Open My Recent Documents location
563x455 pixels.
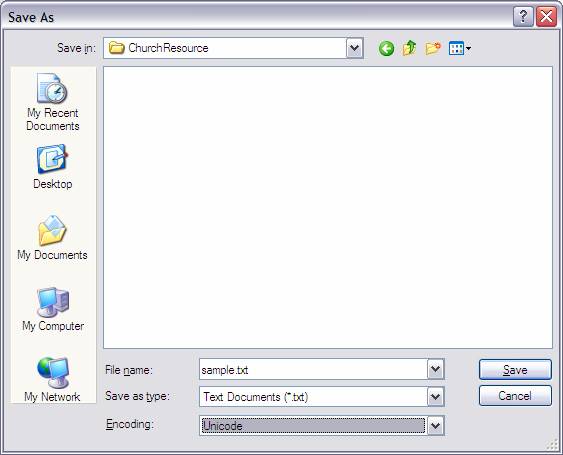point(53,102)
